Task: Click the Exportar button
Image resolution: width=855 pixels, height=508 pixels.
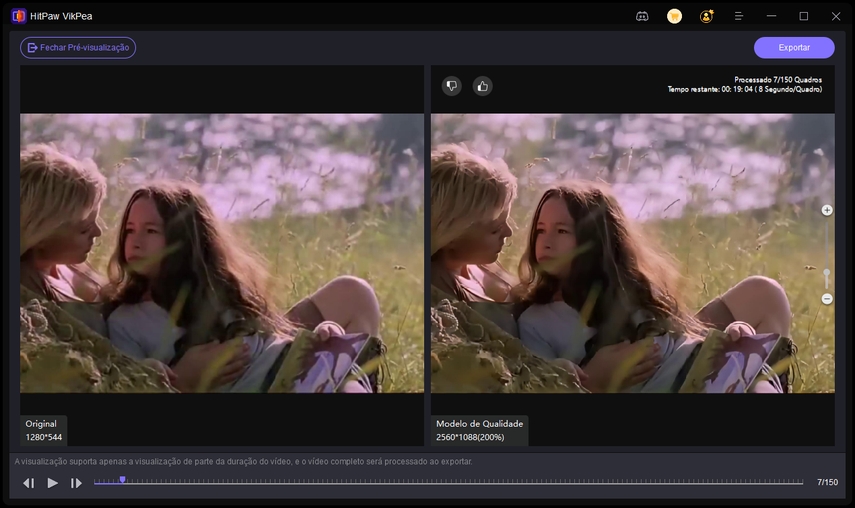Action: [x=794, y=47]
